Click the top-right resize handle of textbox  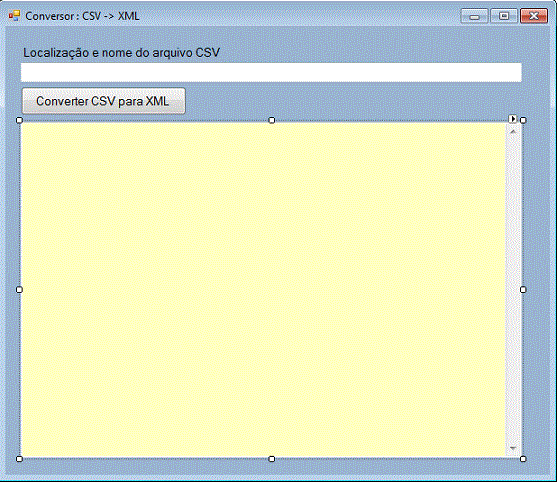(x=523, y=120)
